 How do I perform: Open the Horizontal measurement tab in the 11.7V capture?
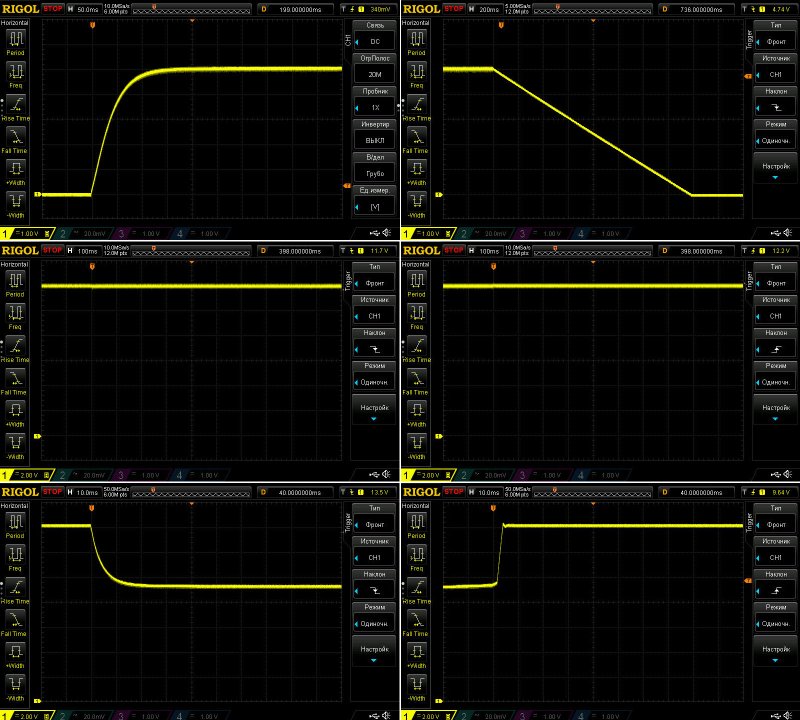pos(14,264)
